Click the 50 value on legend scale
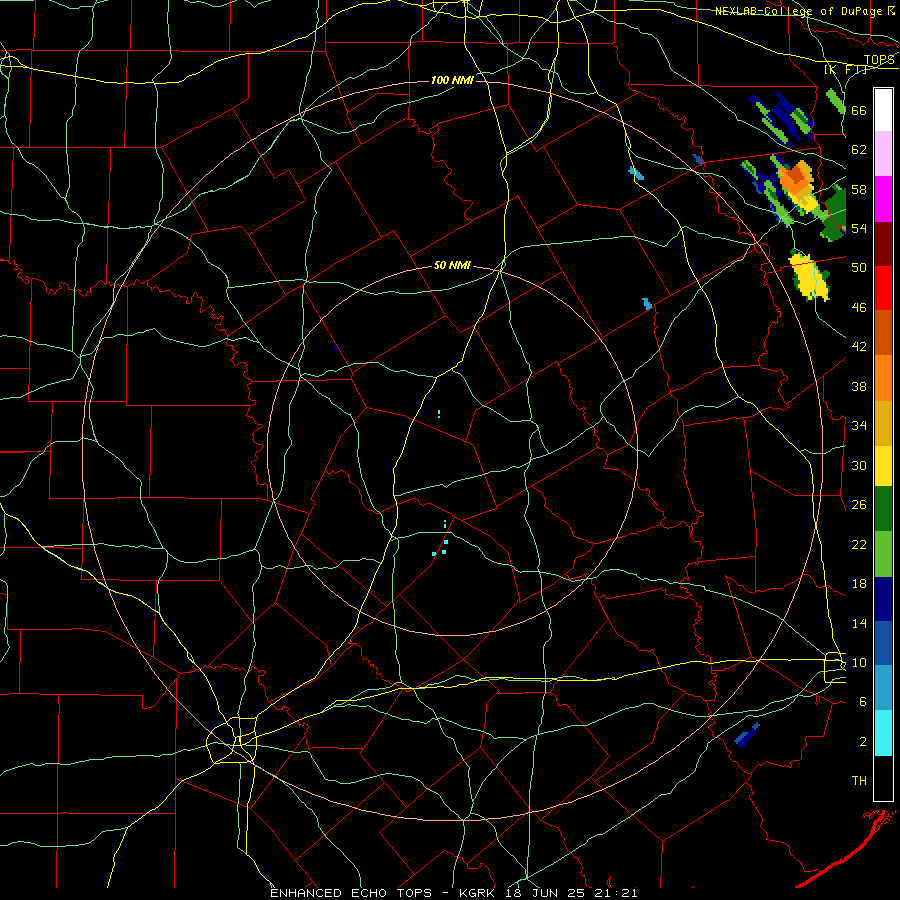900x900 pixels. point(859,268)
